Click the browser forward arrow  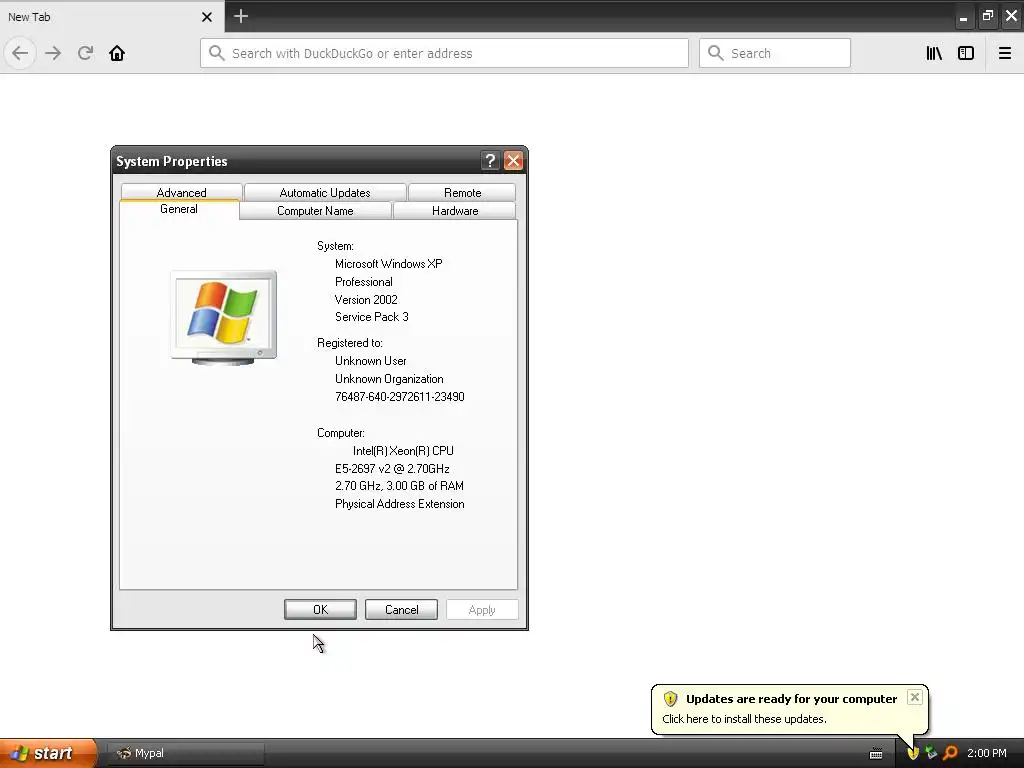click(x=53, y=53)
